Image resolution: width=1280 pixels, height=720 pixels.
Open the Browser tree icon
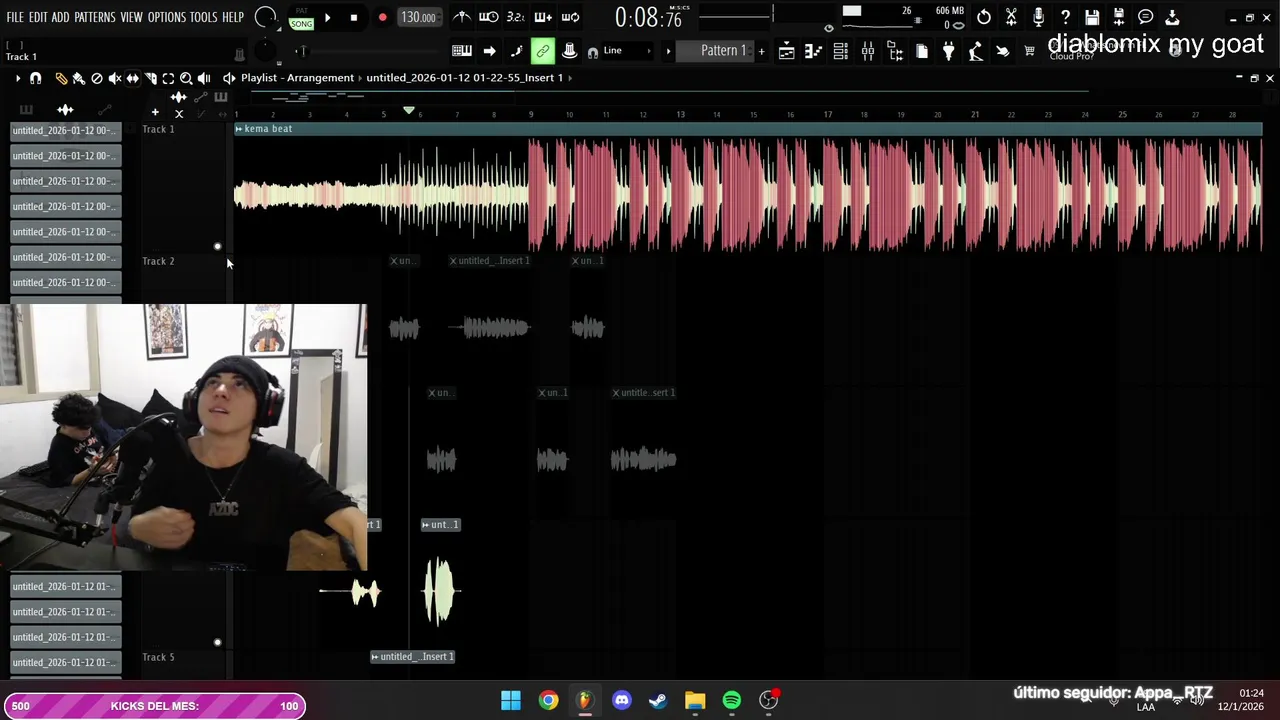pyautogui.click(x=895, y=51)
